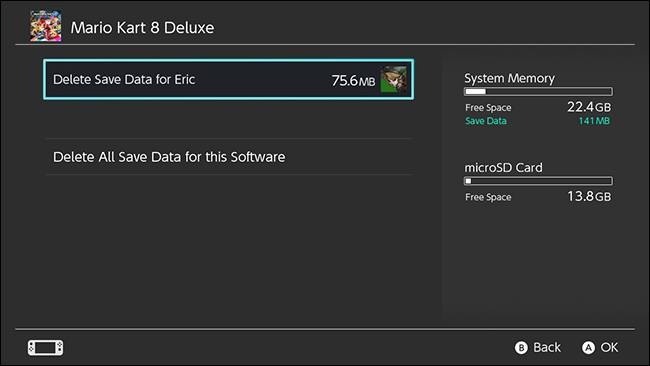
Task: Click Eric's user avatar icon
Action: [x=393, y=79]
